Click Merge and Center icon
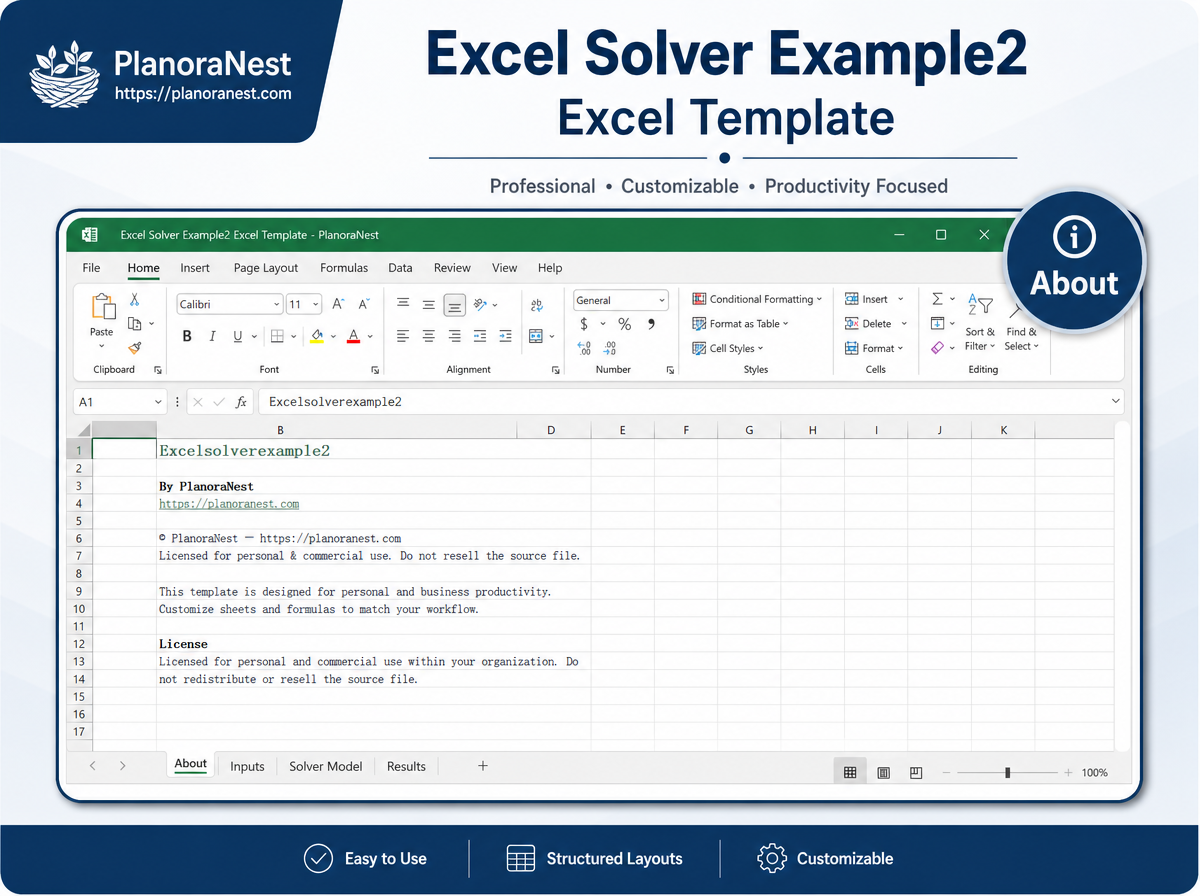Viewport: 1200px width, 896px height. [536, 337]
